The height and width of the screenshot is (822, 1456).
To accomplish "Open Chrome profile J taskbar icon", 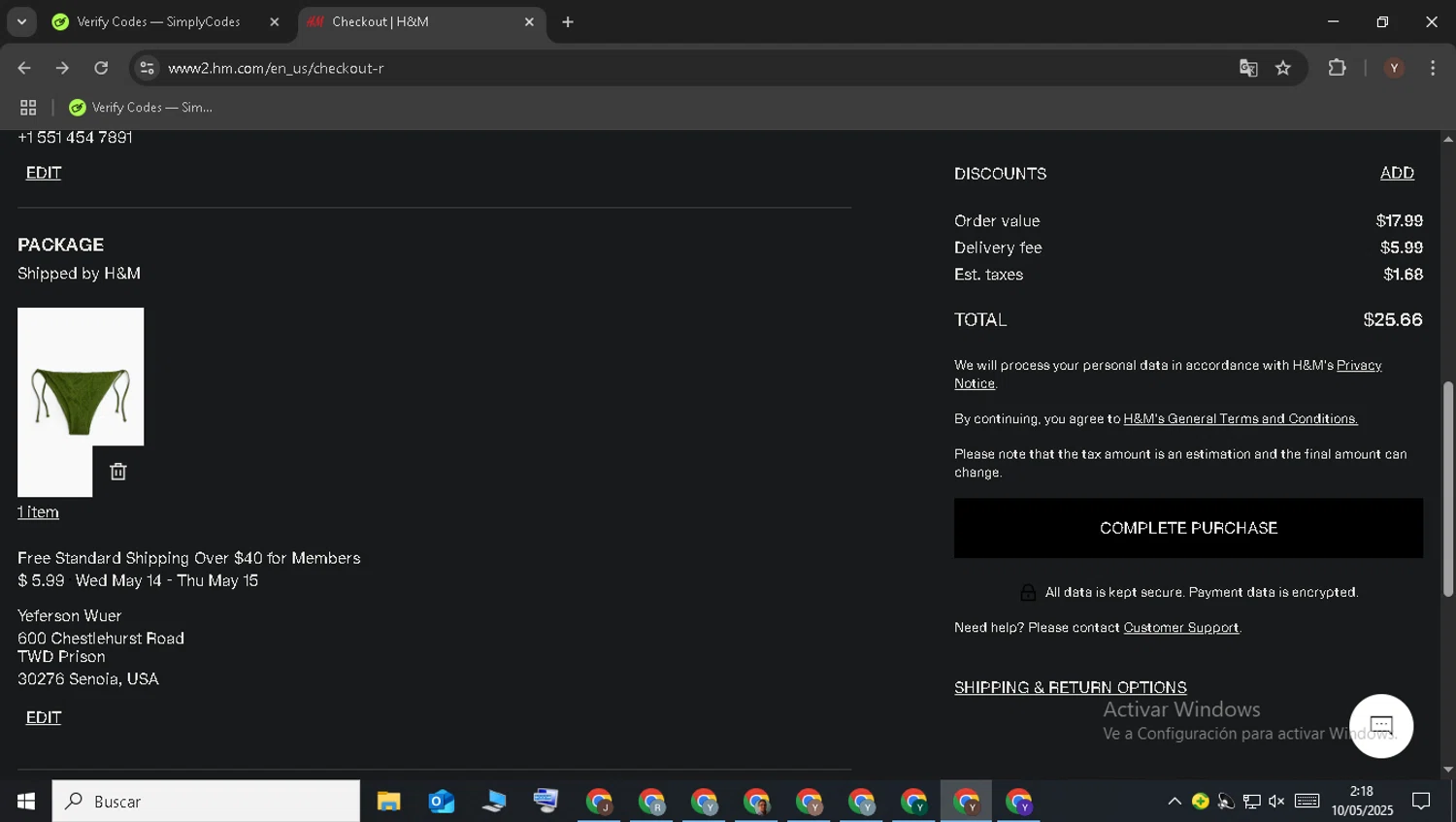I will pos(599,802).
